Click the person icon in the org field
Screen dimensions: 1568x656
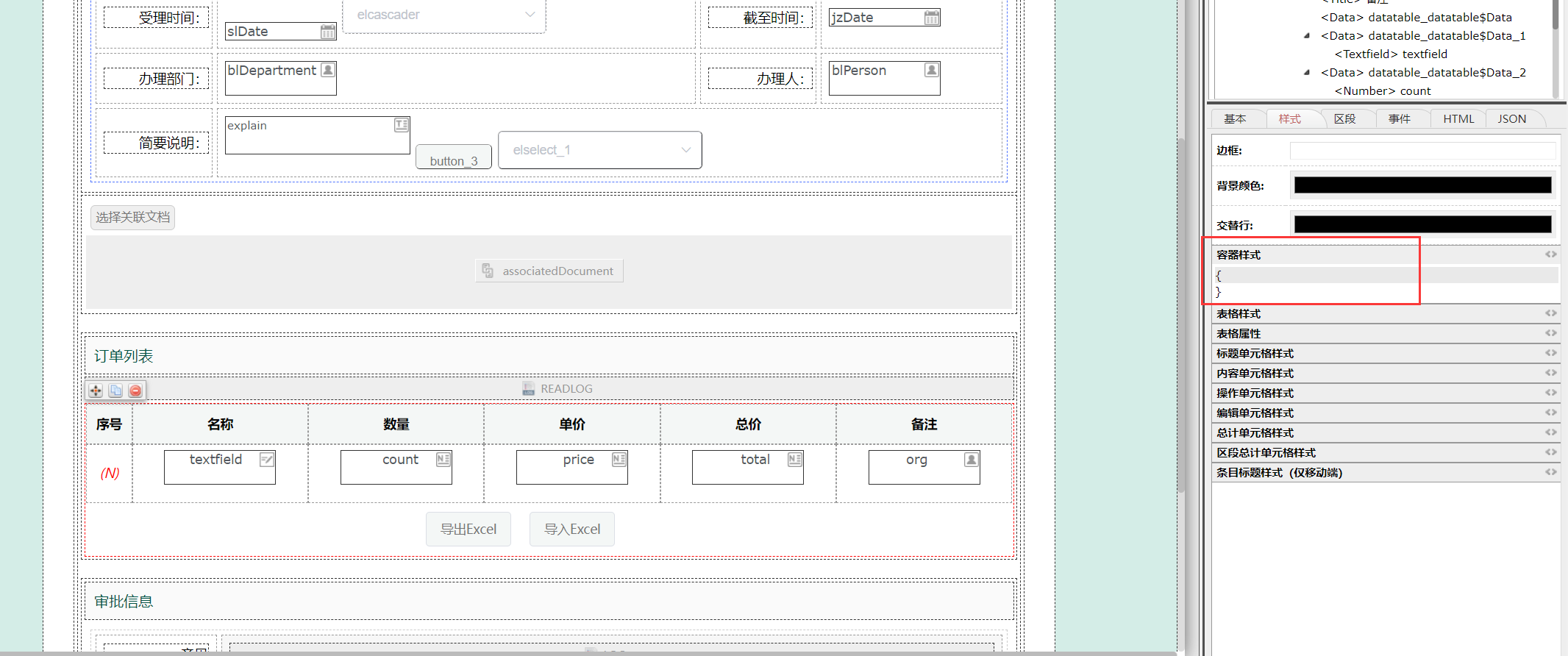(972, 460)
